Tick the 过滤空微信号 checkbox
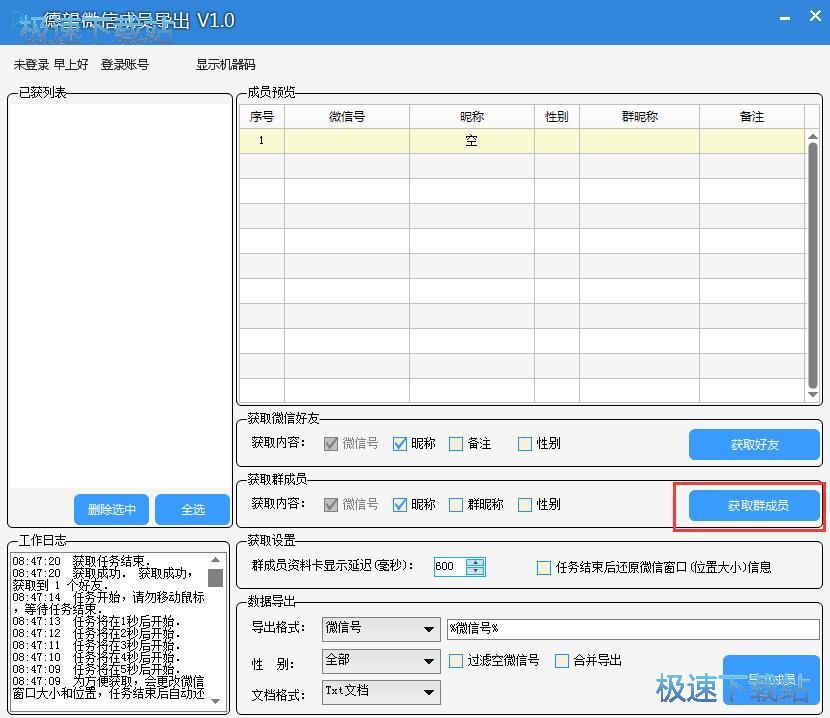Screen dimensions: 830x718 click(456, 660)
